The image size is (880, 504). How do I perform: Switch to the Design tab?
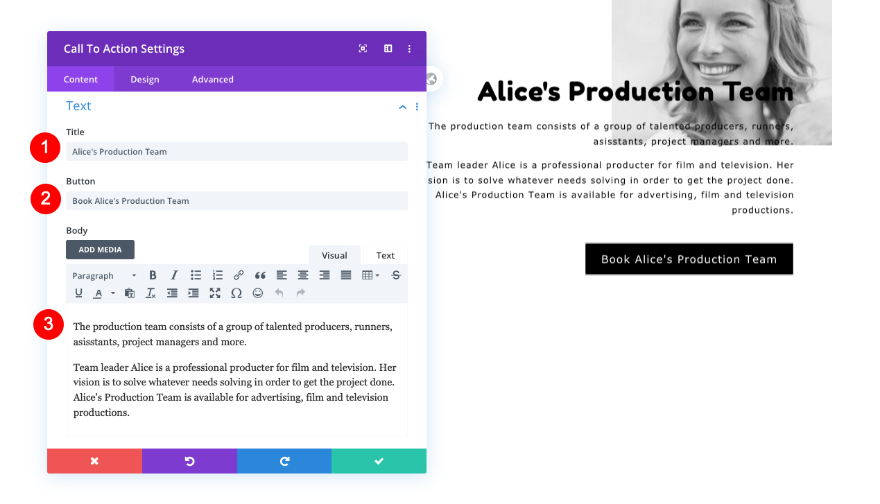(145, 79)
